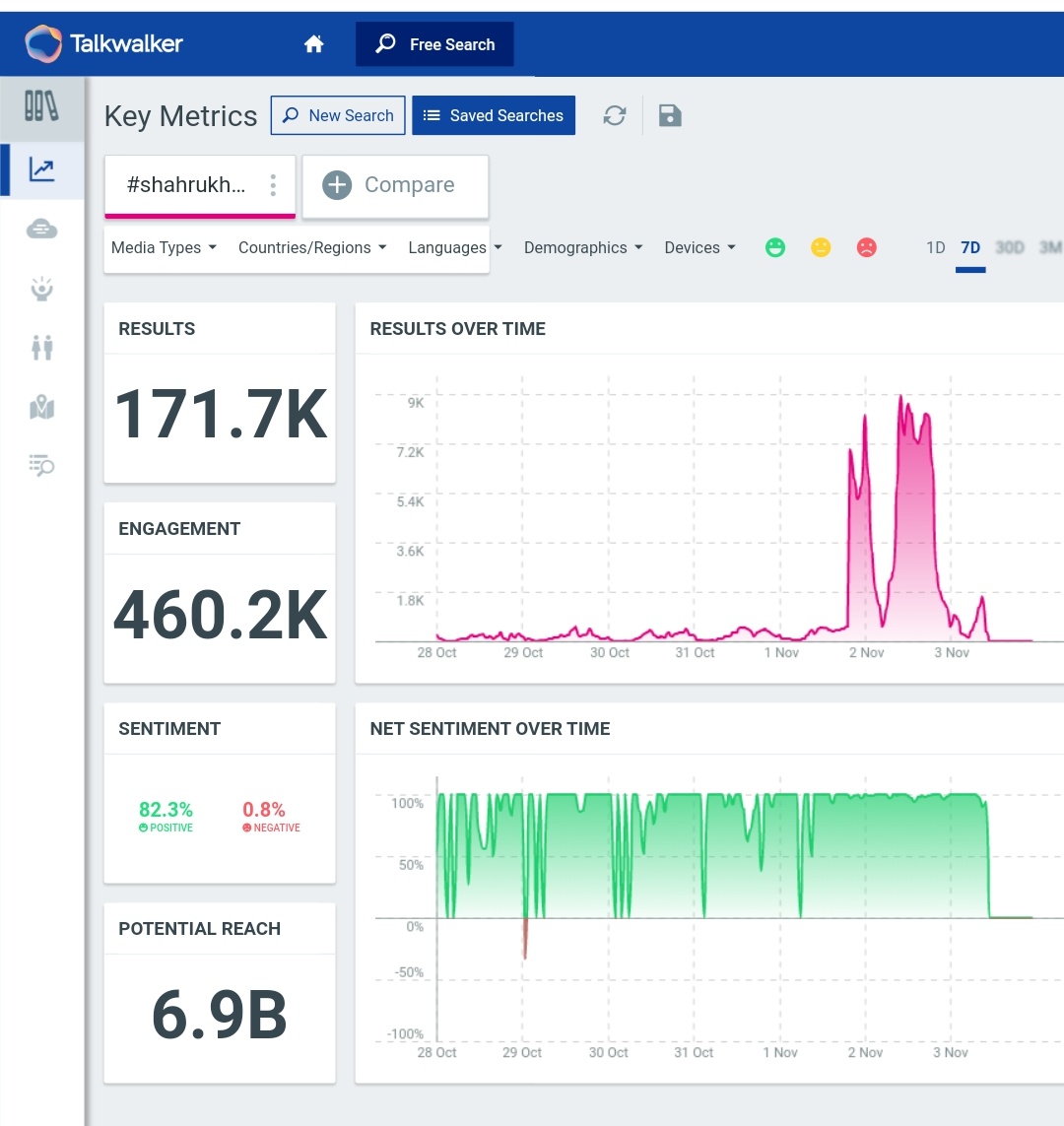Select the projects binder icon in sidebar

(40, 108)
